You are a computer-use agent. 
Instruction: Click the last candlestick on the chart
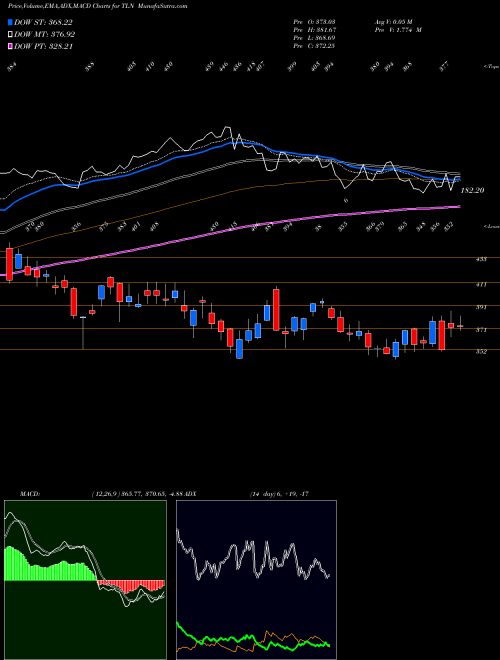coord(460,326)
